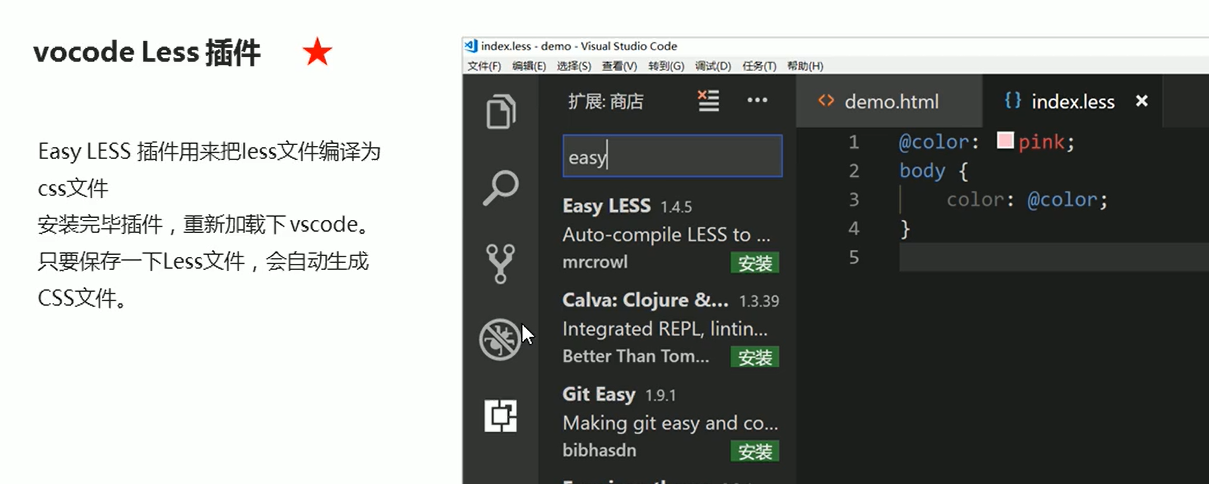Install the Easy LESS extension
This screenshot has height=484, width=1209.
755,264
